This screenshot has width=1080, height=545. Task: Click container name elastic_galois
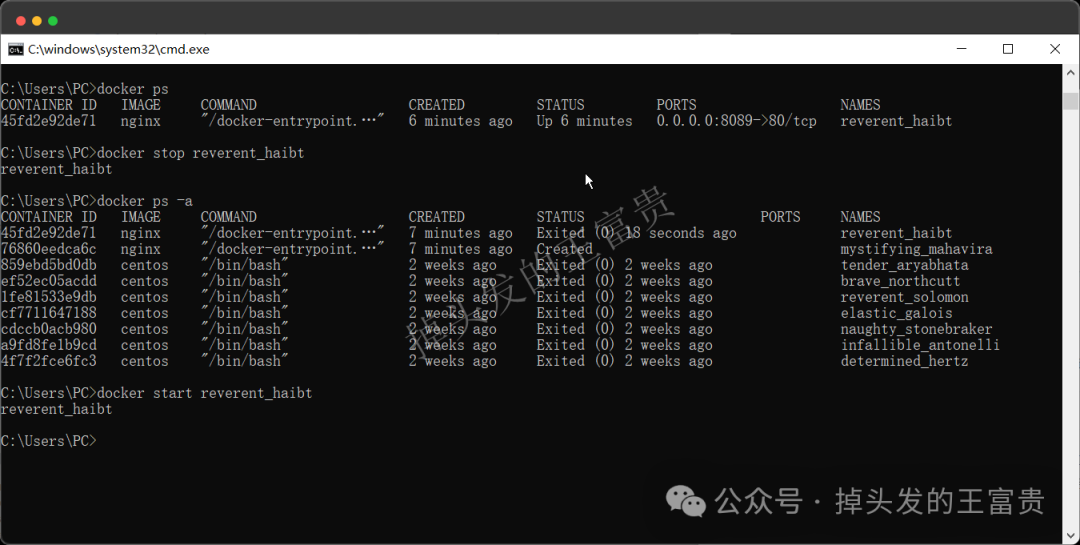pos(896,313)
